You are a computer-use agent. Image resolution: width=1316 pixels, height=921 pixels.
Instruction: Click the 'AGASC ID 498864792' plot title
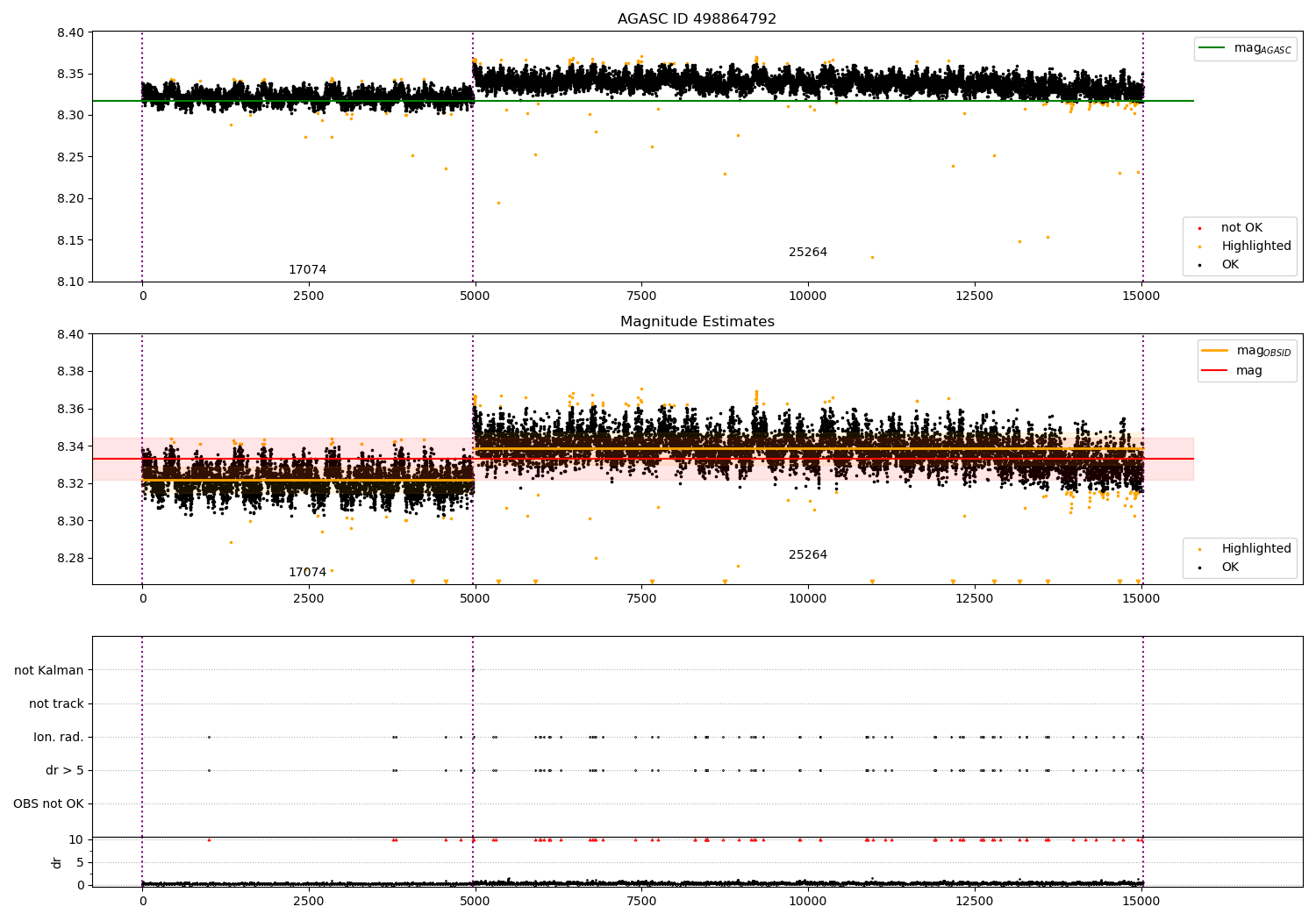click(x=697, y=19)
